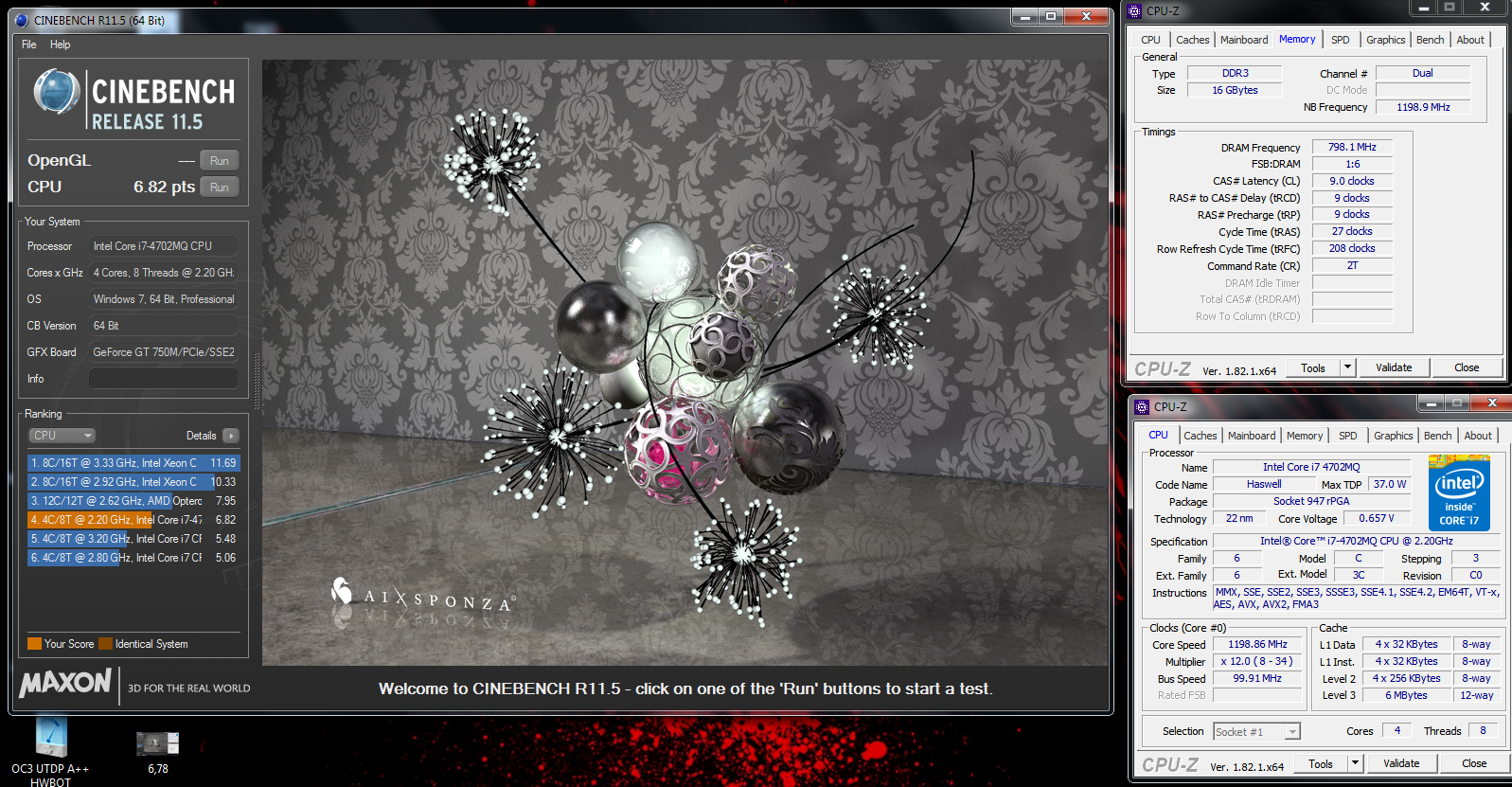The width and height of the screenshot is (1512, 787).
Task: Run the CPU benchmark test
Action: tap(219, 188)
